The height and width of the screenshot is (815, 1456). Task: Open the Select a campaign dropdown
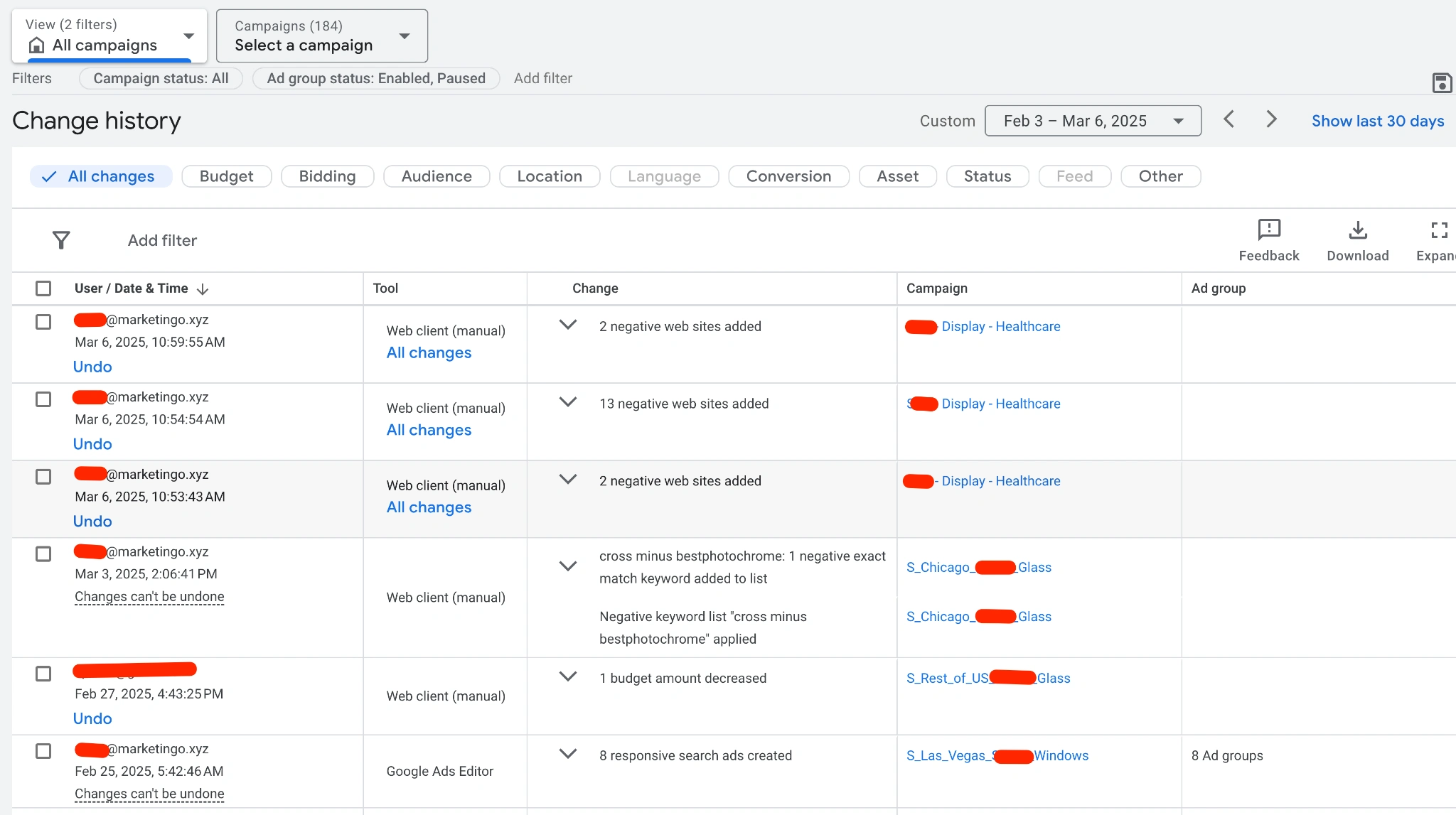pyautogui.click(x=321, y=36)
